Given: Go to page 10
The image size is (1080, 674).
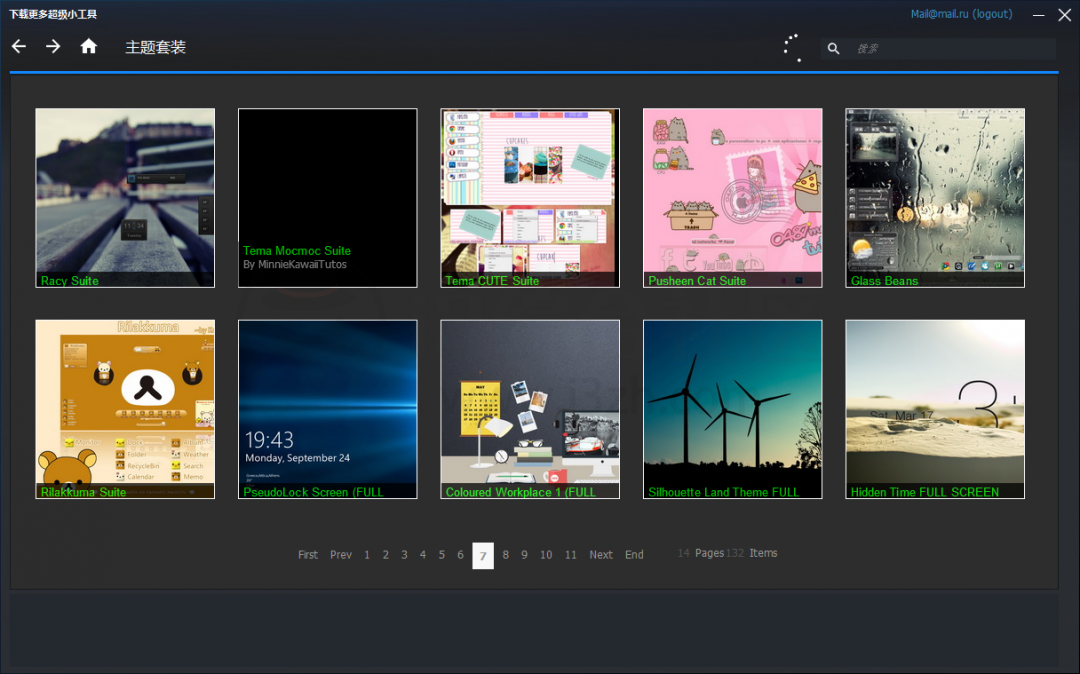Looking at the screenshot, I should pyautogui.click(x=546, y=555).
